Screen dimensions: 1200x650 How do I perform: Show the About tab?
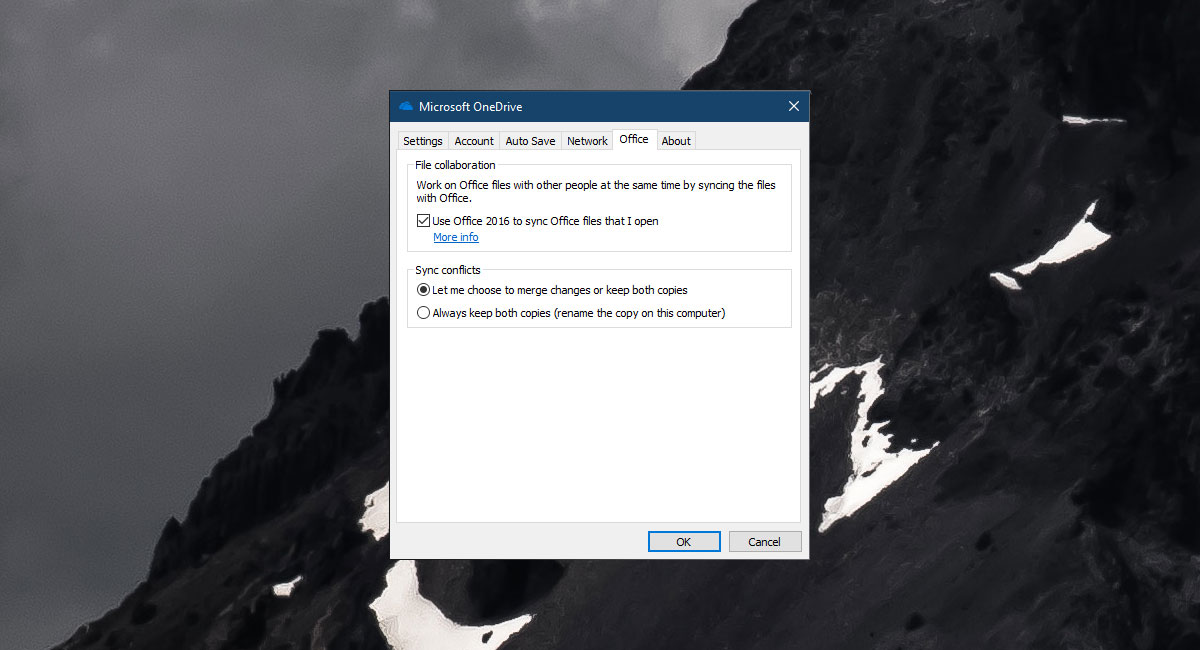click(x=676, y=141)
